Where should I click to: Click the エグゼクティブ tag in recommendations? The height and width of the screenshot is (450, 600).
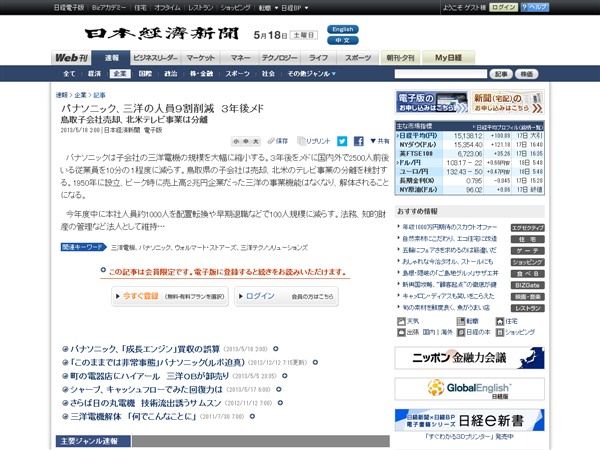coord(527,228)
